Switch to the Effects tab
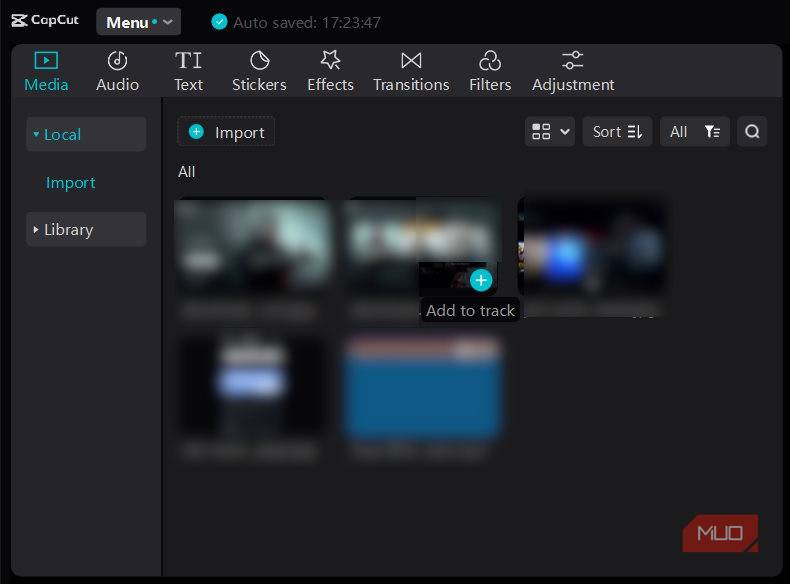The height and width of the screenshot is (585, 790). tap(331, 72)
